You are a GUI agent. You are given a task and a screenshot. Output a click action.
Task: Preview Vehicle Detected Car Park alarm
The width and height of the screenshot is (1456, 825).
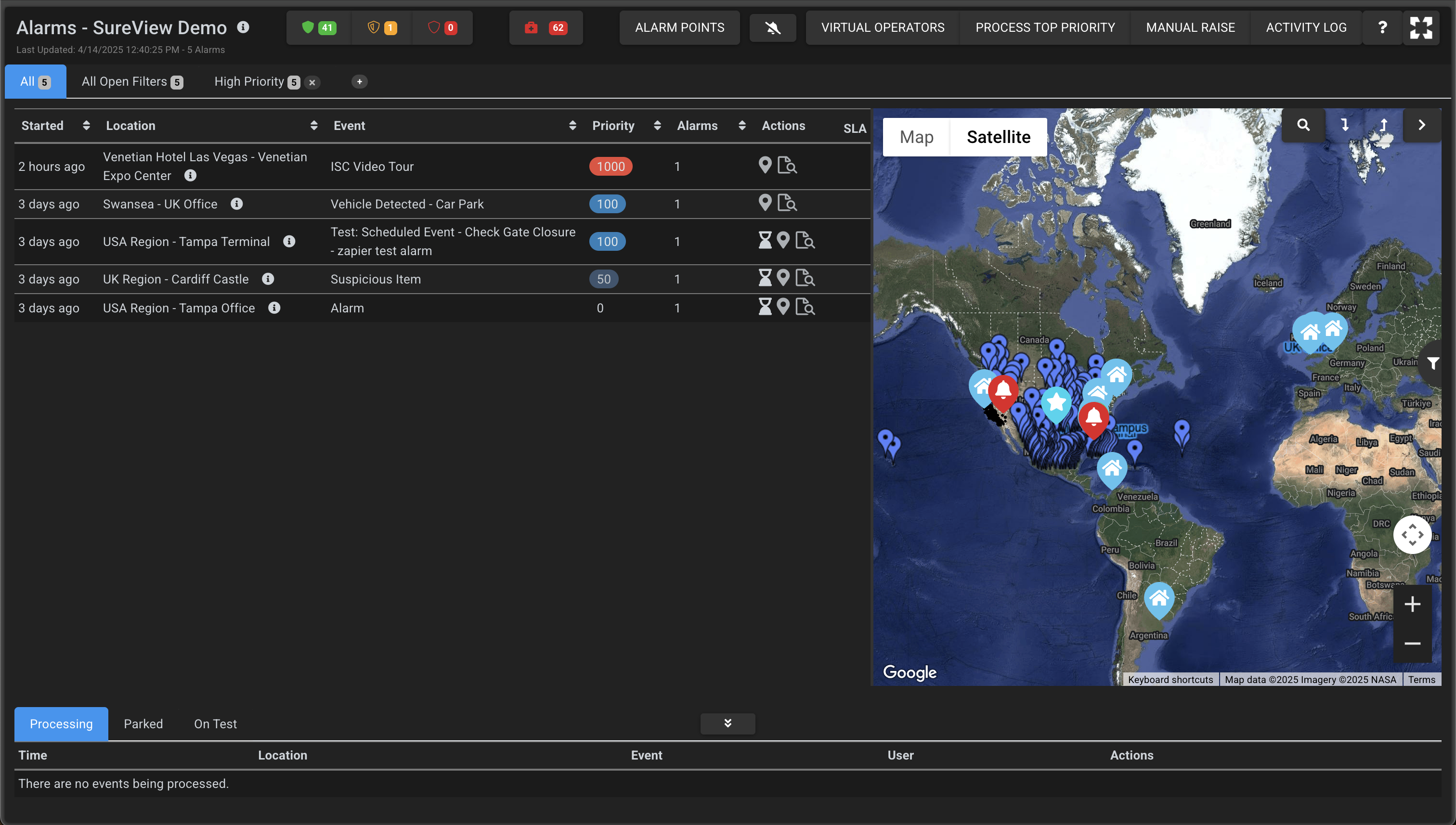click(x=787, y=203)
